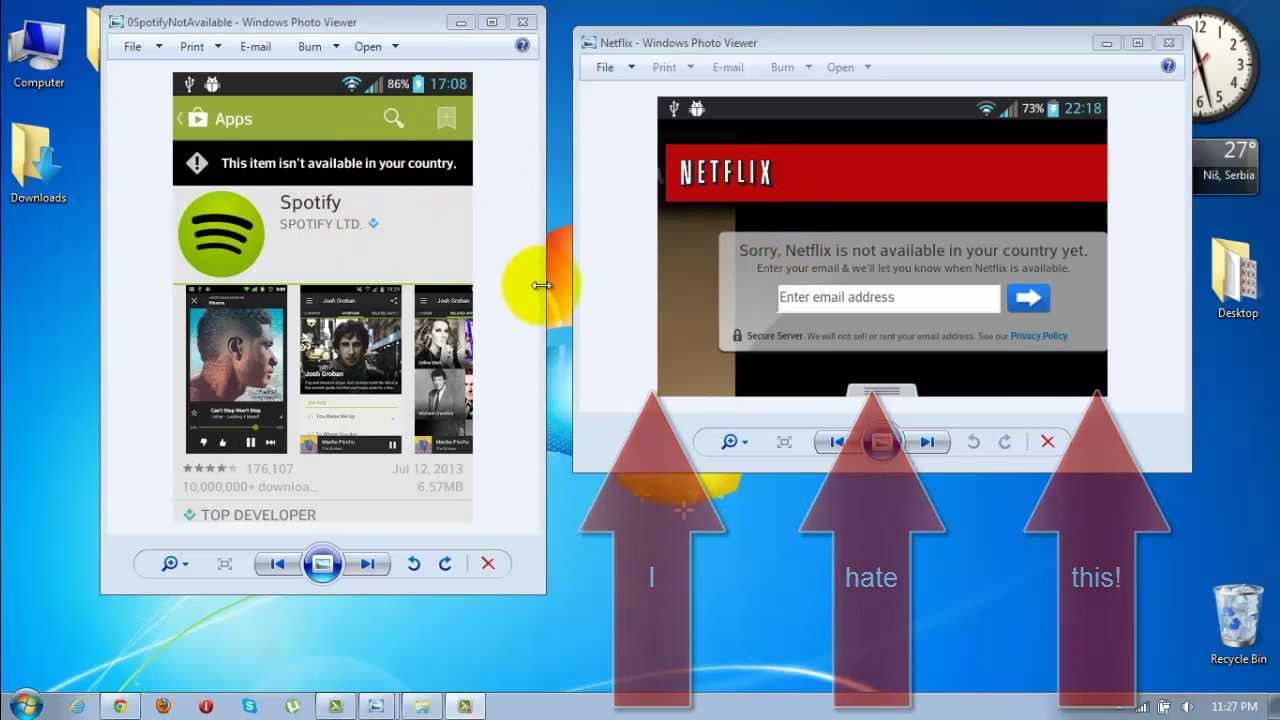Click actual size icon in Spotify window

(x=225, y=564)
